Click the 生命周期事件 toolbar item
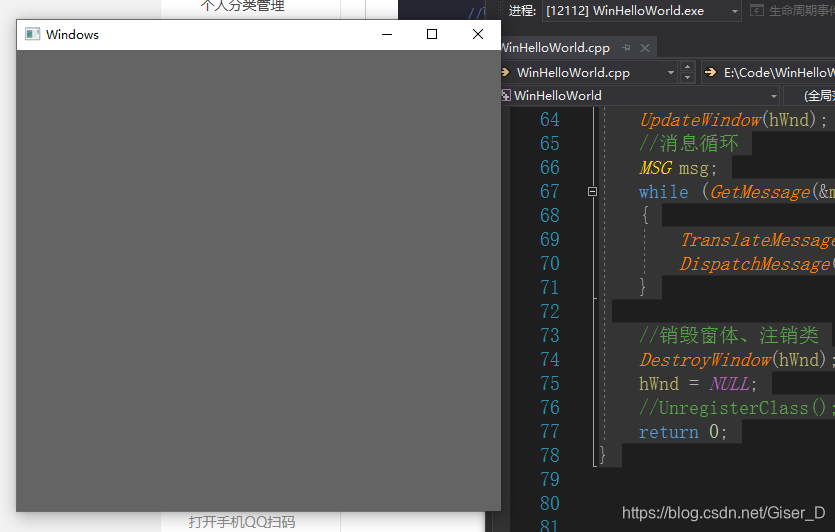 792,11
